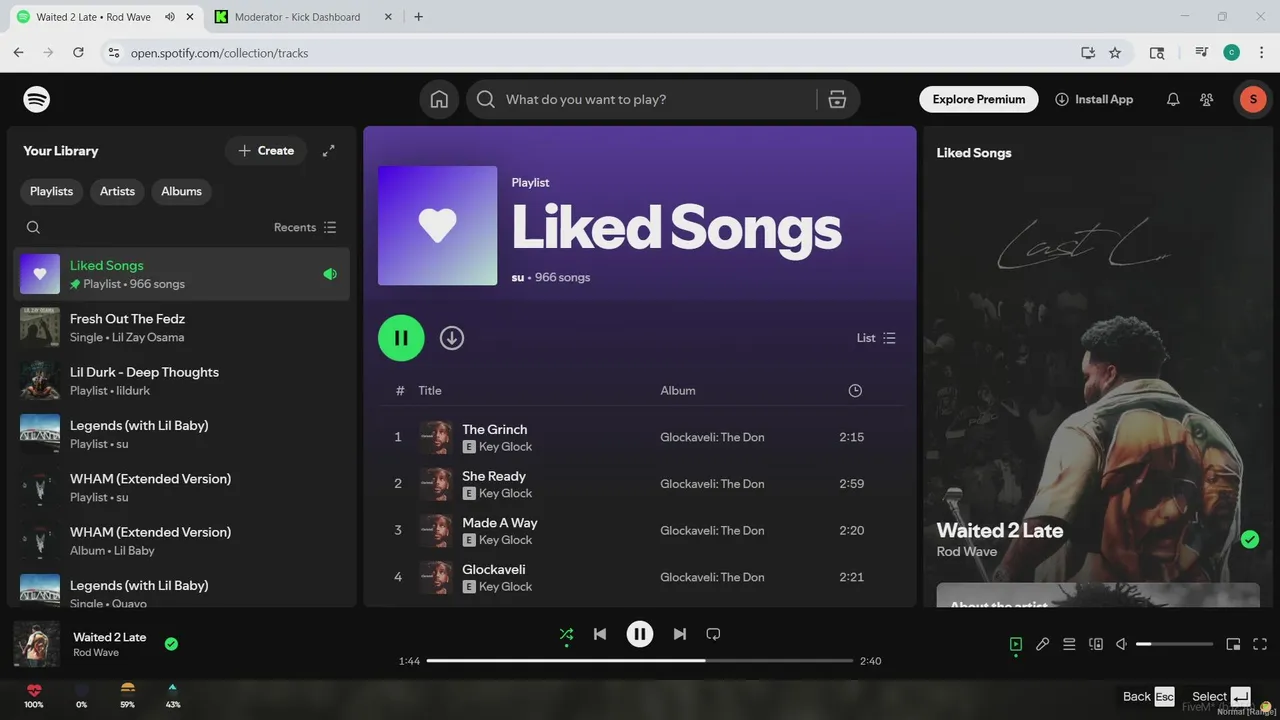Reload the browser page
The image size is (1280, 720).
[x=78, y=53]
